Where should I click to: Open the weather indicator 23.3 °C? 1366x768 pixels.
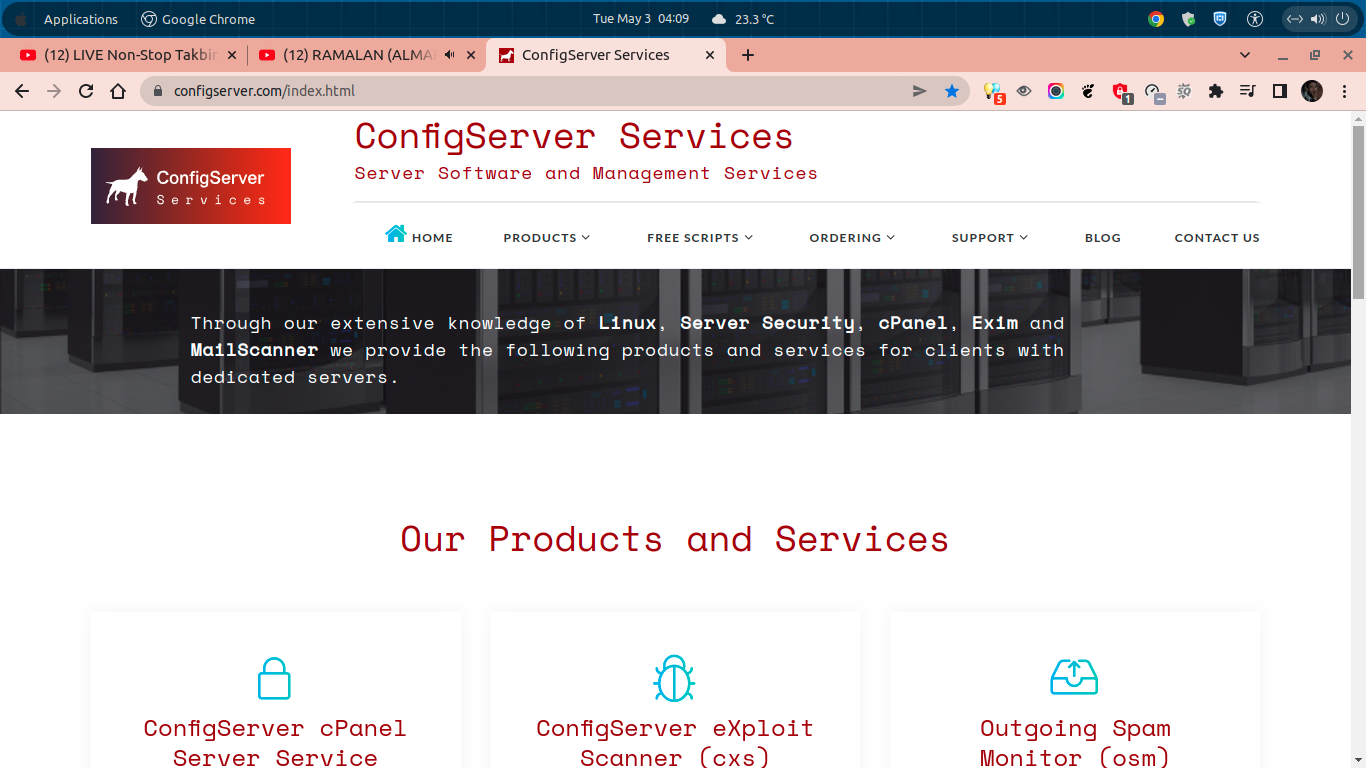click(x=743, y=19)
